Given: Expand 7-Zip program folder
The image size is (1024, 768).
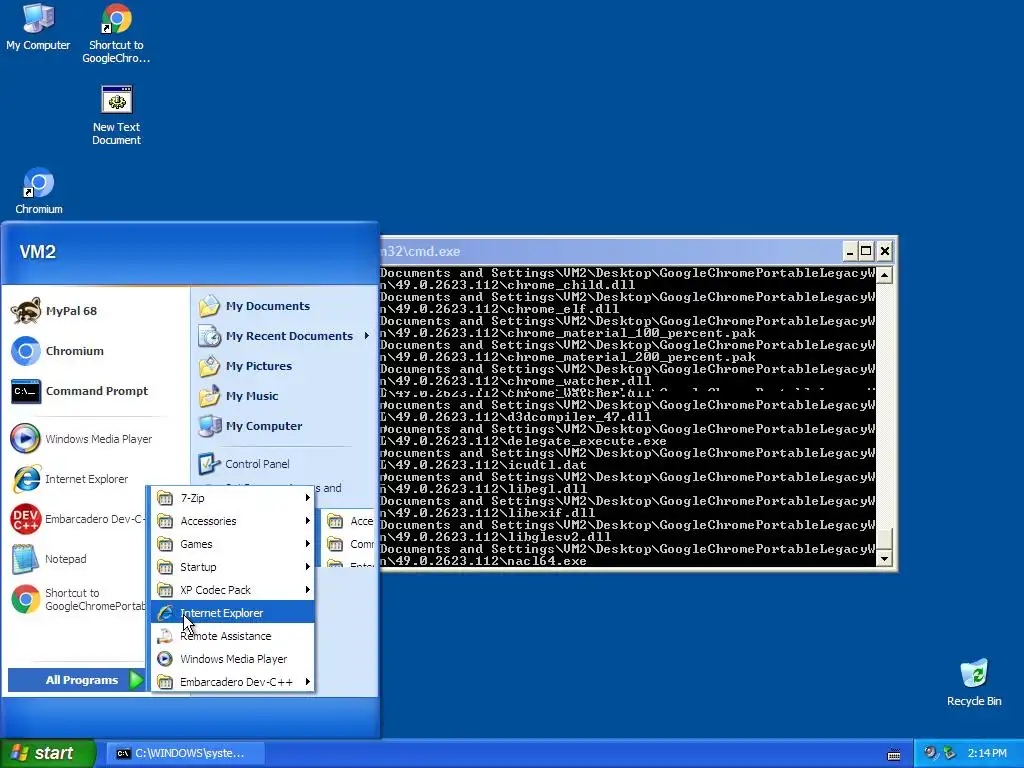Looking at the screenshot, I should 233,498.
